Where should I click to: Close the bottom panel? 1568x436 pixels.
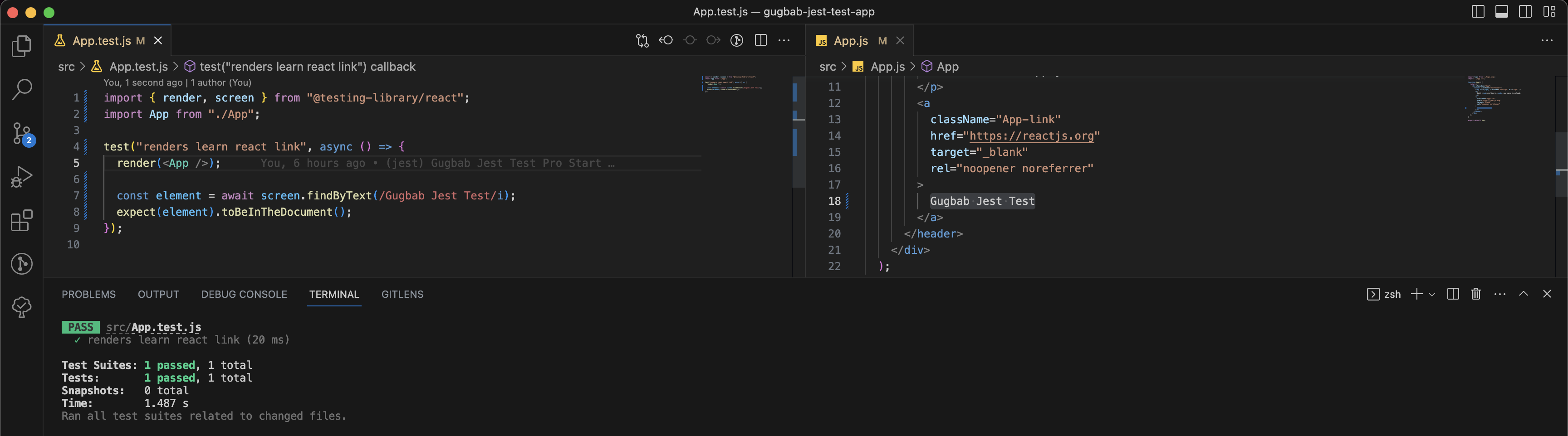(1547, 294)
